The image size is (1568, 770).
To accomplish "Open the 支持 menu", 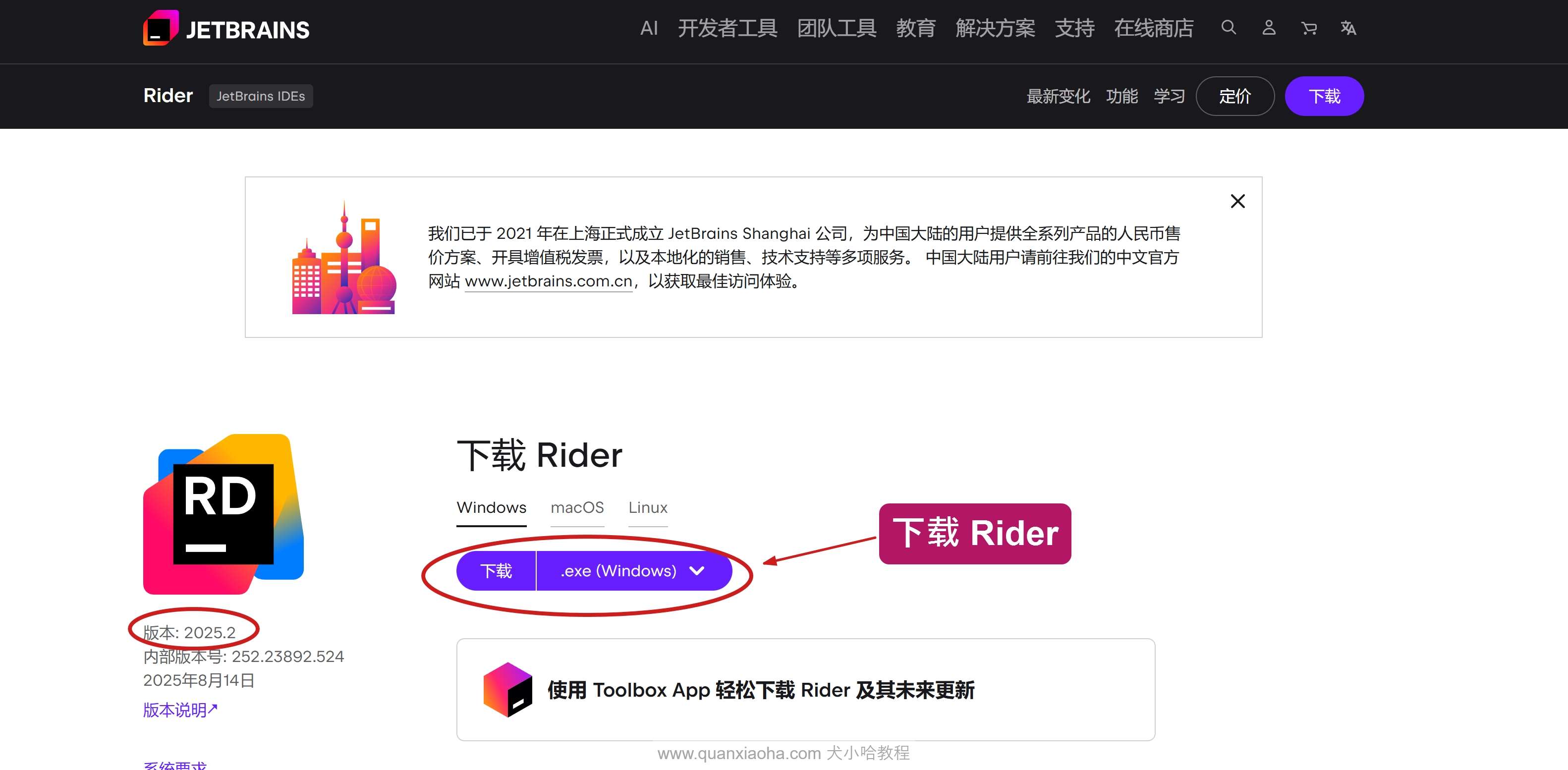I will pyautogui.click(x=1074, y=28).
